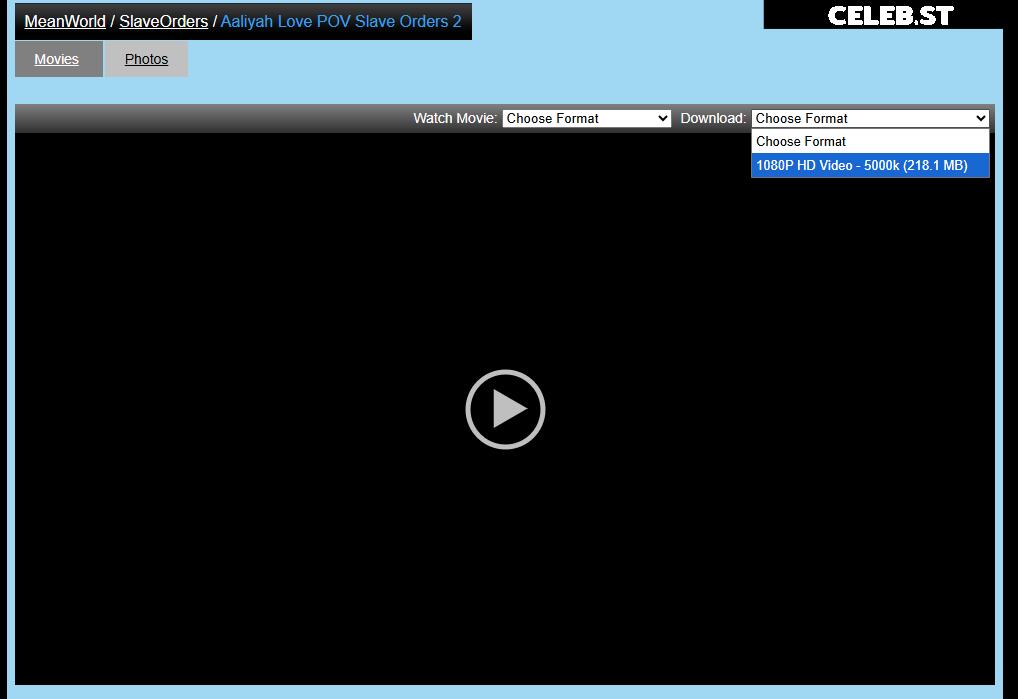The image size is (1018, 699).
Task: Open the Watch Movie format dropdown
Action: point(586,118)
